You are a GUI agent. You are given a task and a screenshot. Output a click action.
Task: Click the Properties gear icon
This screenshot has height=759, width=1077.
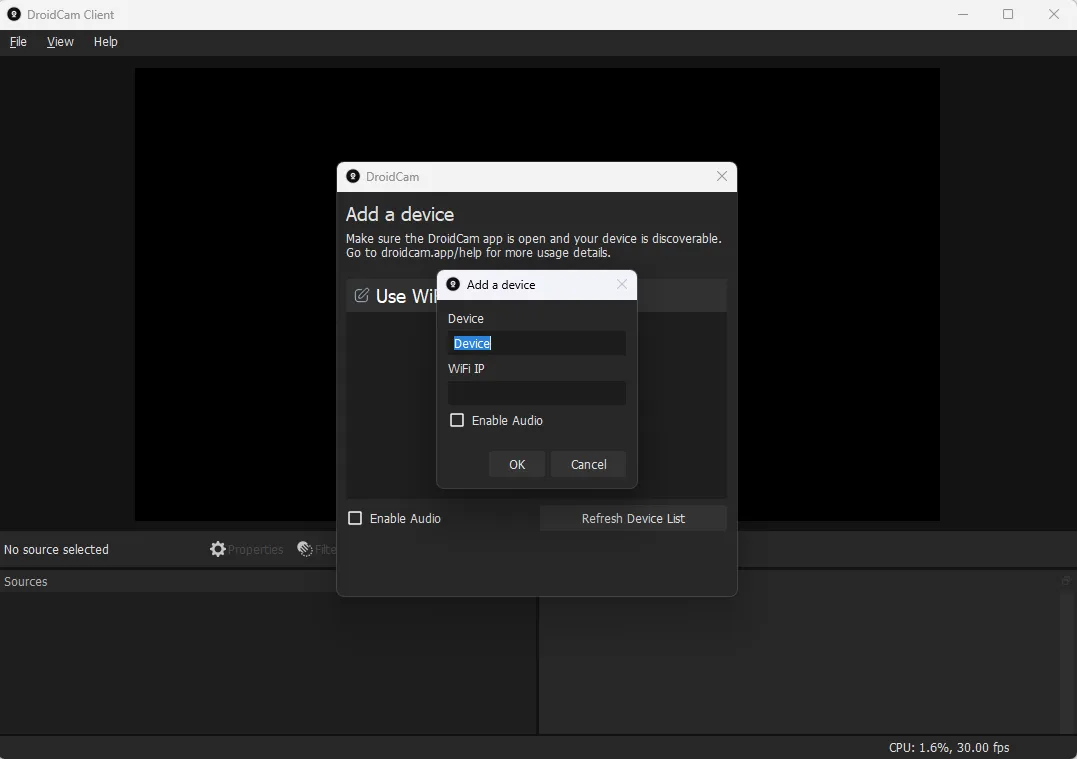218,549
